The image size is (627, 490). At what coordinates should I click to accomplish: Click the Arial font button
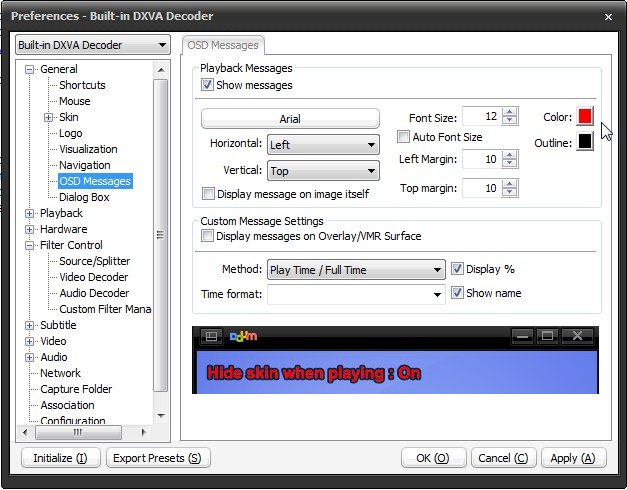tap(290, 119)
